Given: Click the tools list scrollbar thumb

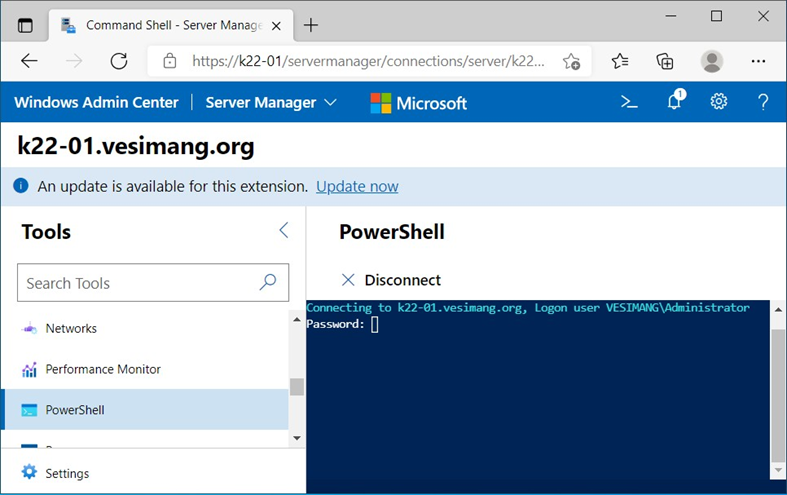Looking at the screenshot, I should click(297, 387).
